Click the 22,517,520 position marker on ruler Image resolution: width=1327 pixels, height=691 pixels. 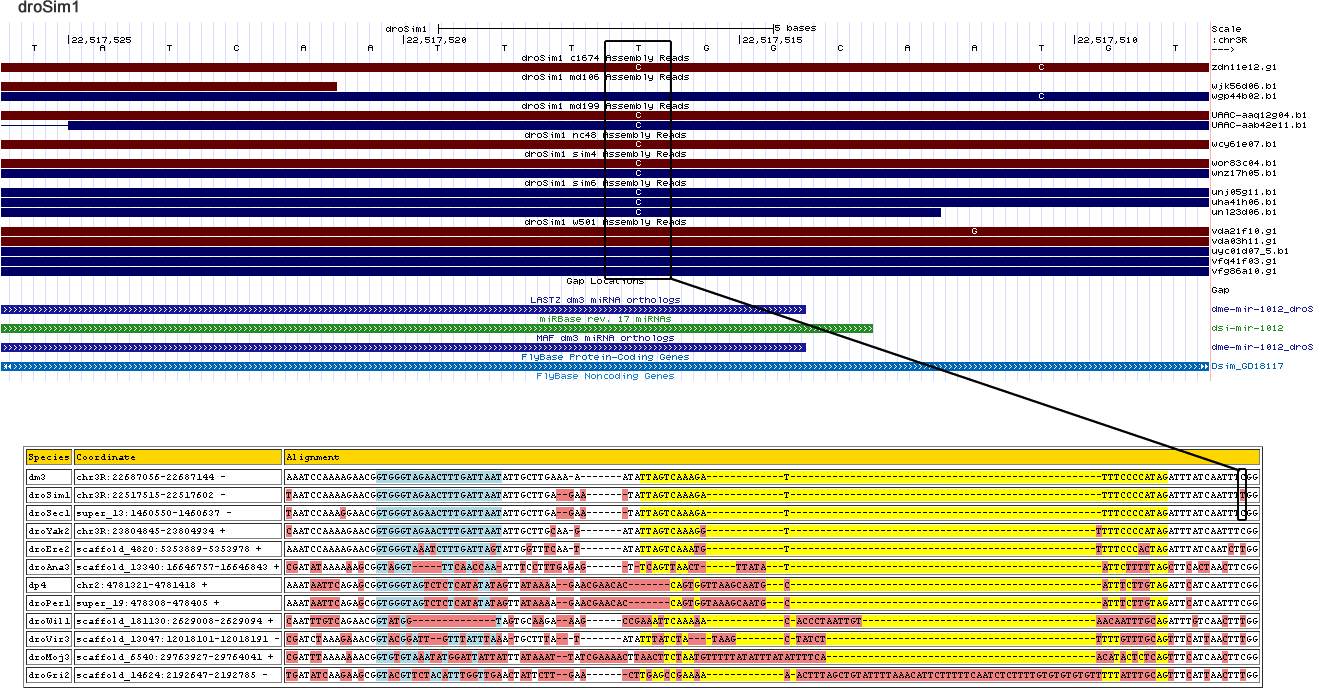[x=436, y=40]
